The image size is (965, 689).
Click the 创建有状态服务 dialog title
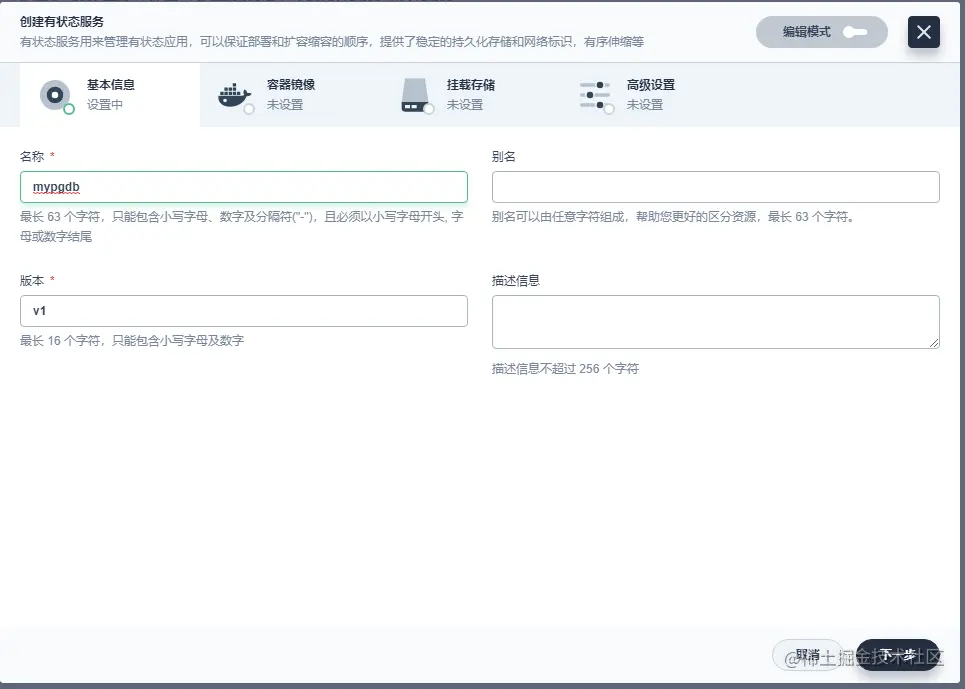click(62, 22)
